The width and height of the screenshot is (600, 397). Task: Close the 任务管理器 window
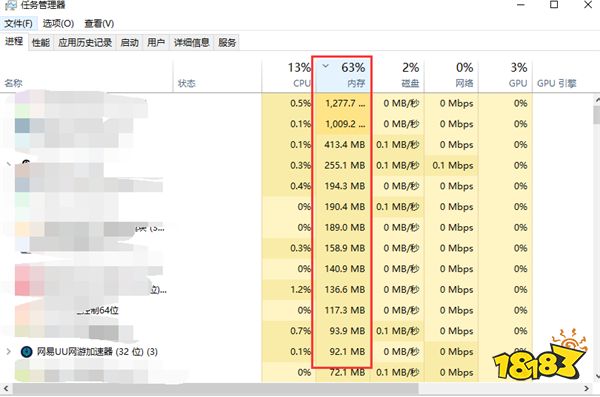point(588,5)
